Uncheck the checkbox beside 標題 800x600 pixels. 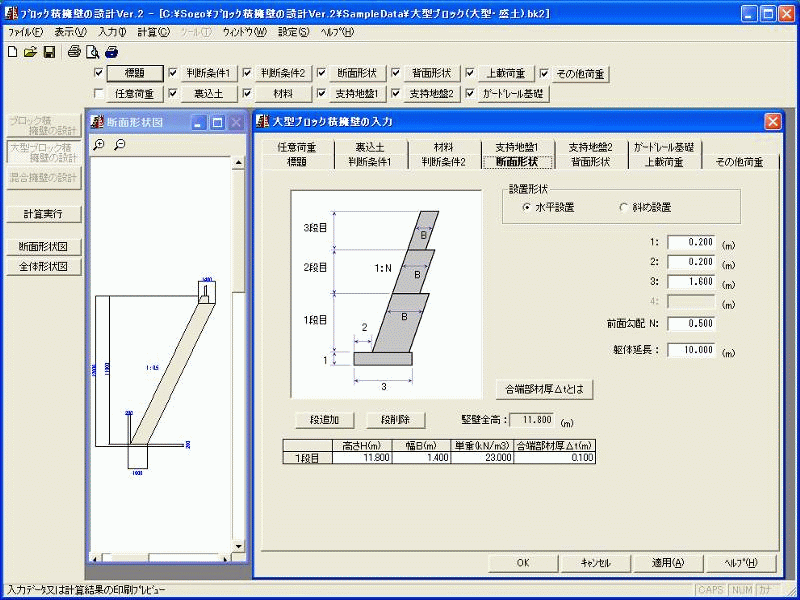click(x=98, y=73)
